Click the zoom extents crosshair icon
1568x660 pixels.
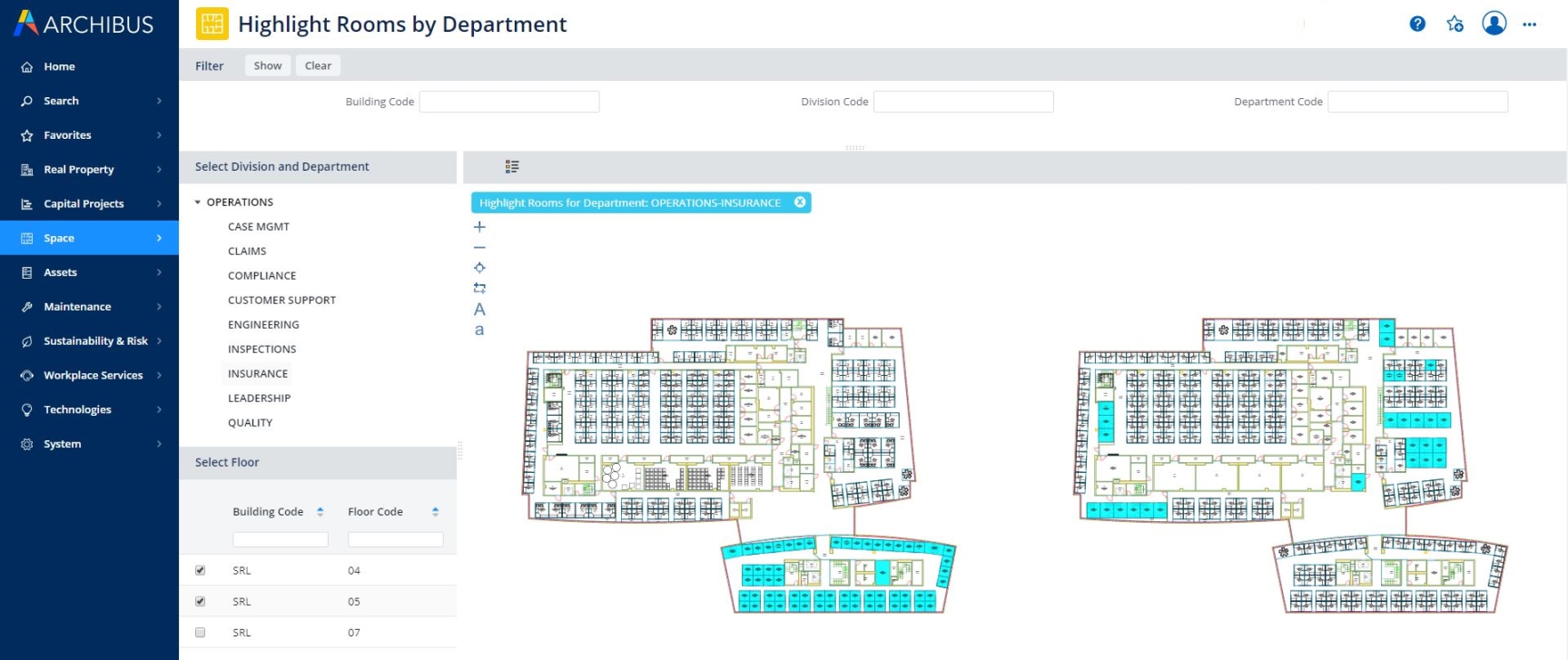click(479, 268)
